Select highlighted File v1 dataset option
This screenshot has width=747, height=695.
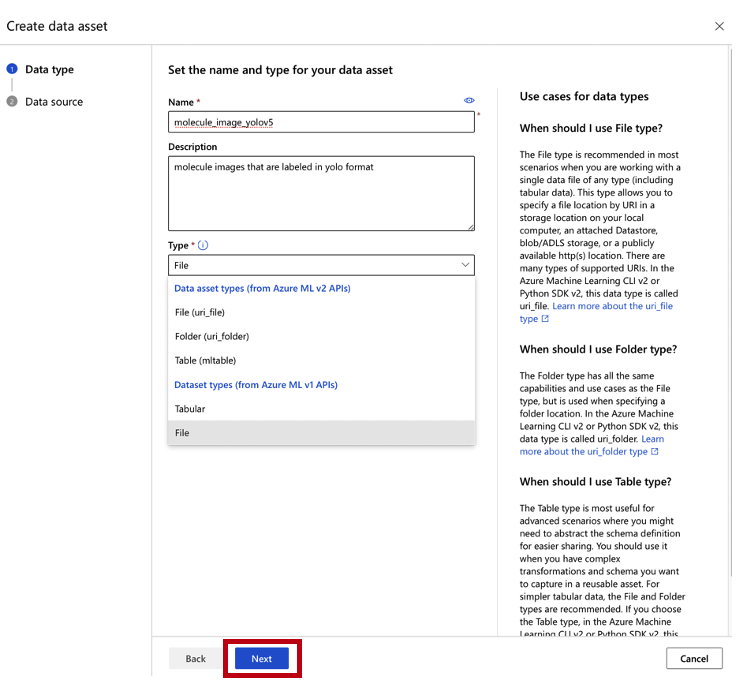(x=322, y=433)
